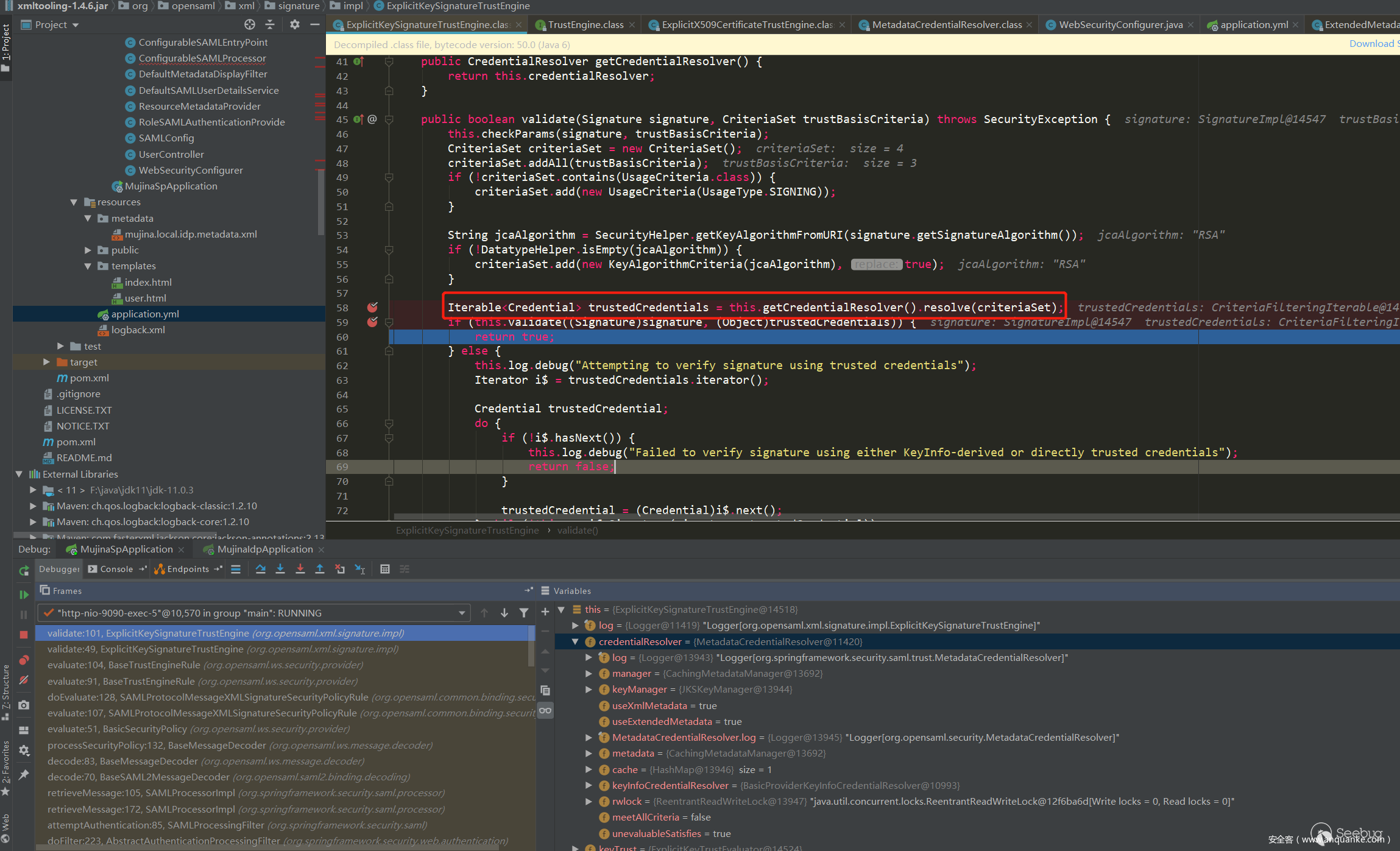Click the Step Into debugger icon
1400x851 pixels.
point(280,569)
